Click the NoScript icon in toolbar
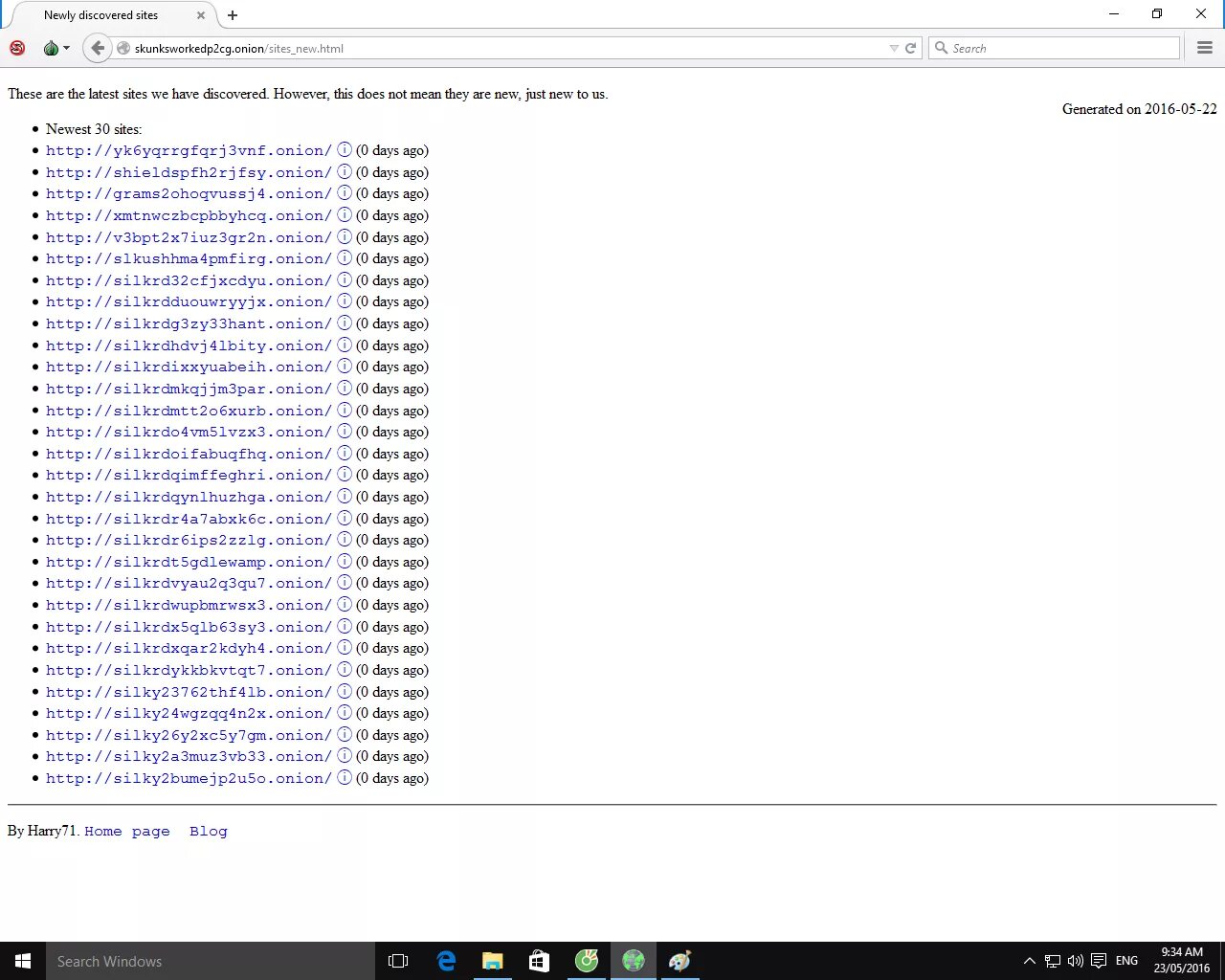The height and width of the screenshot is (980, 1225). coord(17,48)
